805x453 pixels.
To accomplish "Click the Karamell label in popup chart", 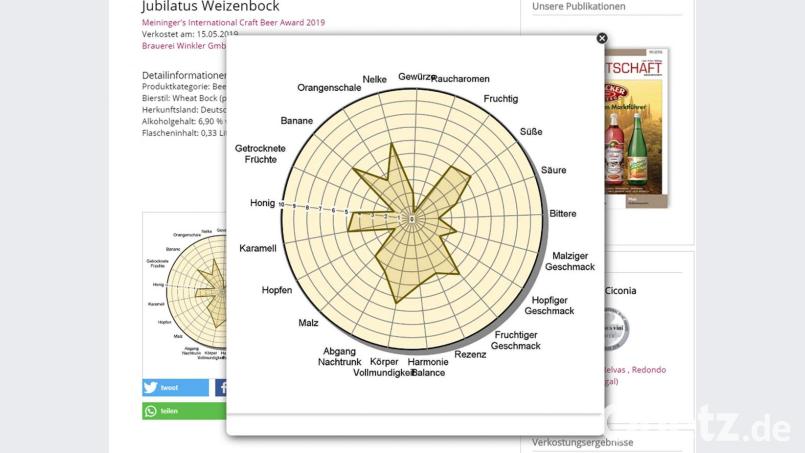I will [x=258, y=249].
